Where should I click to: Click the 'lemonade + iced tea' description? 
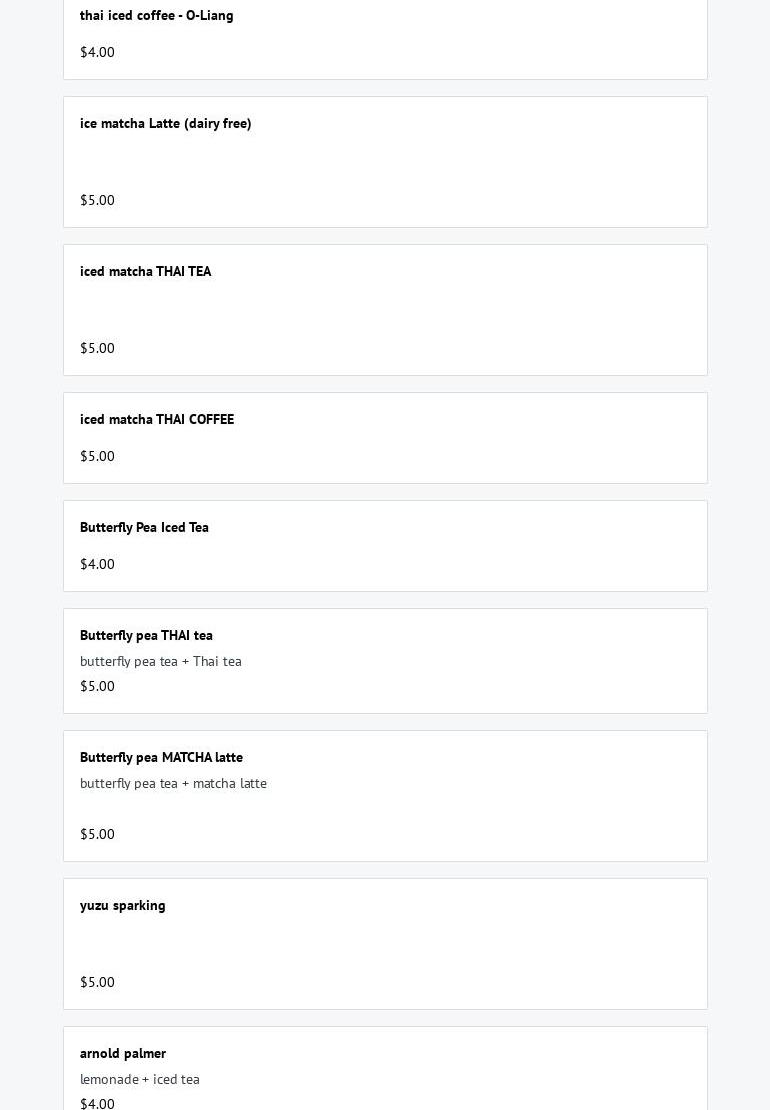coord(139,1079)
